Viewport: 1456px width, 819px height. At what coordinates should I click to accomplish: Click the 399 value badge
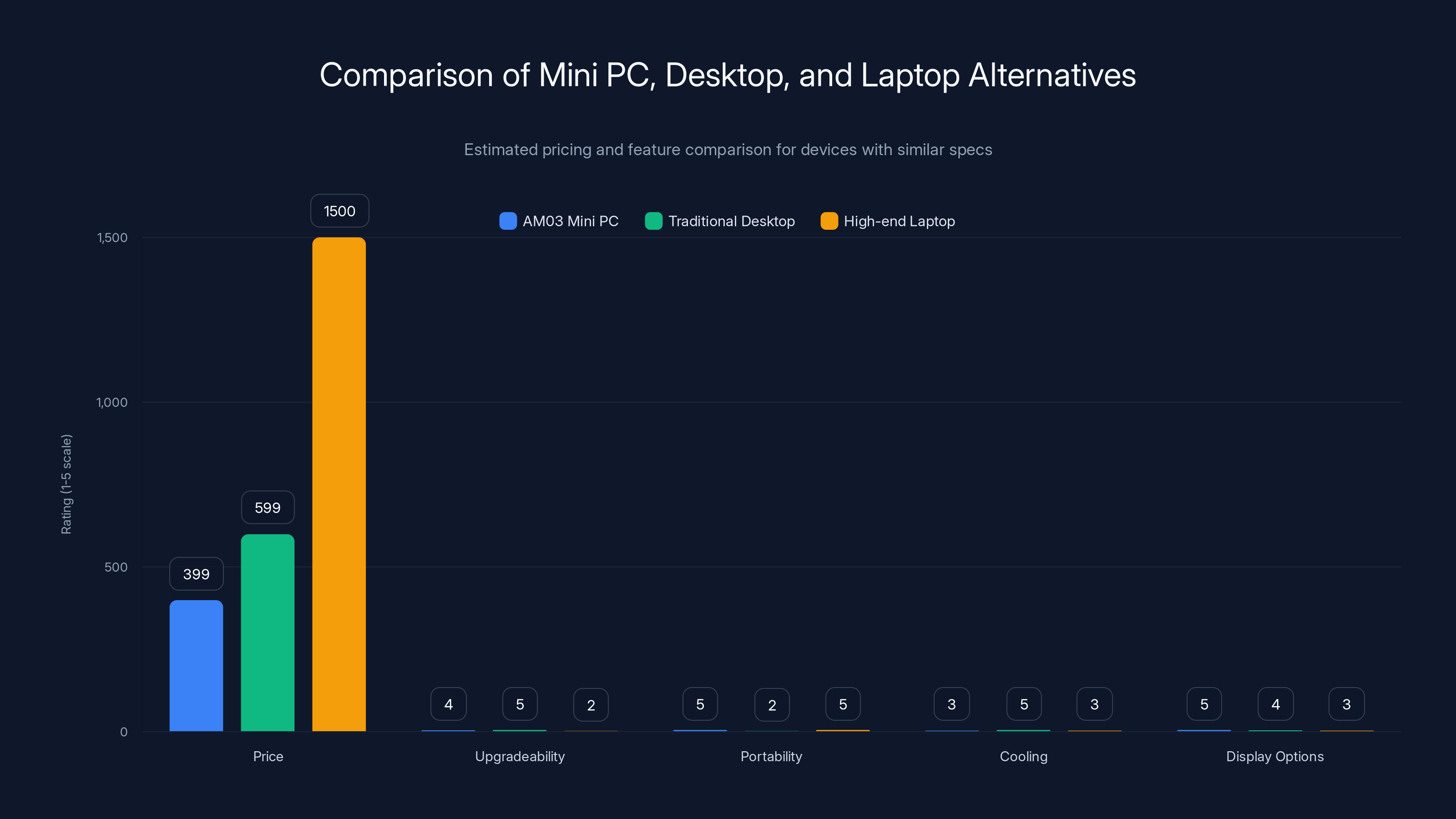click(196, 574)
